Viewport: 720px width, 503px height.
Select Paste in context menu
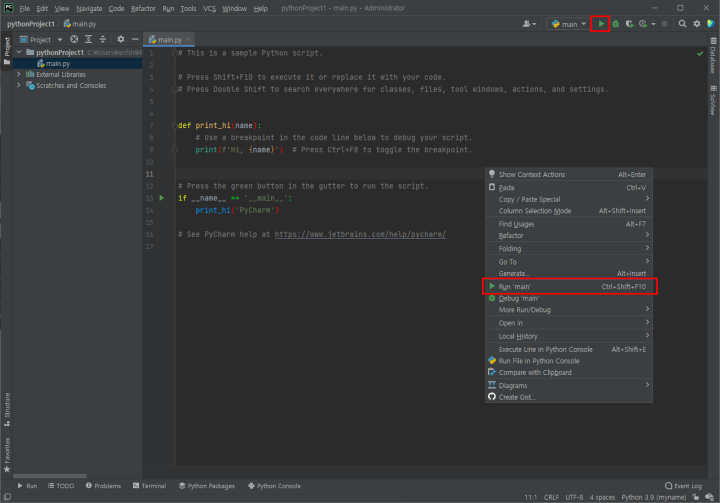coord(569,188)
